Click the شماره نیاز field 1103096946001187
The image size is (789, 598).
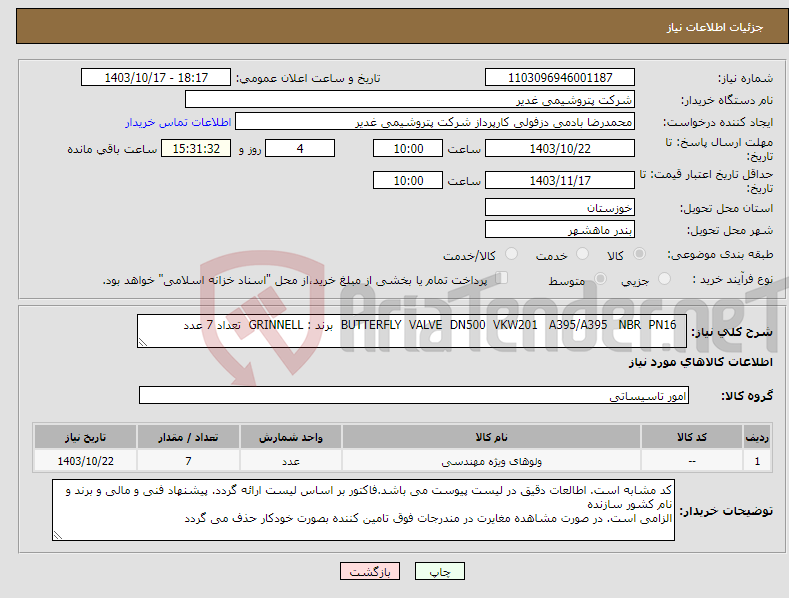pos(560,78)
